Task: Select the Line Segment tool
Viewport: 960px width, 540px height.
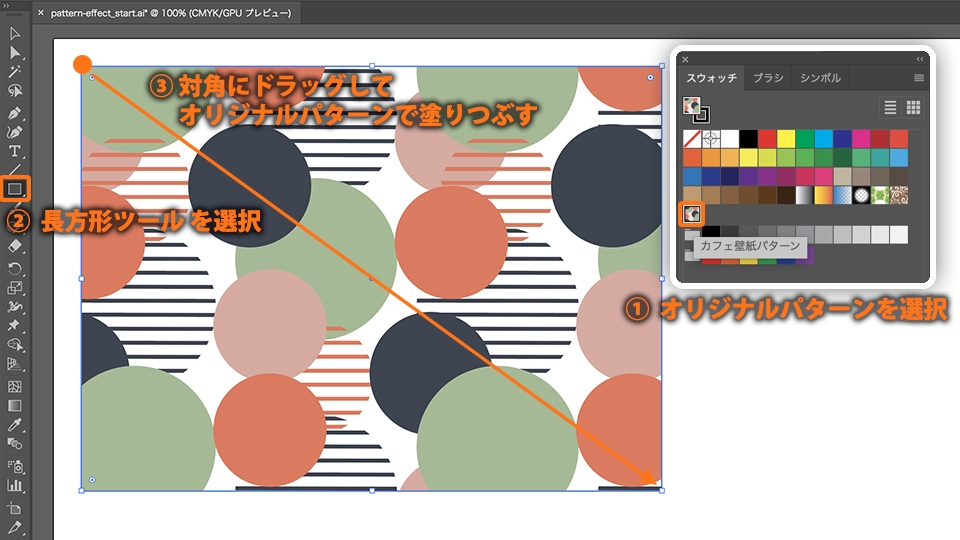Action: point(15,170)
